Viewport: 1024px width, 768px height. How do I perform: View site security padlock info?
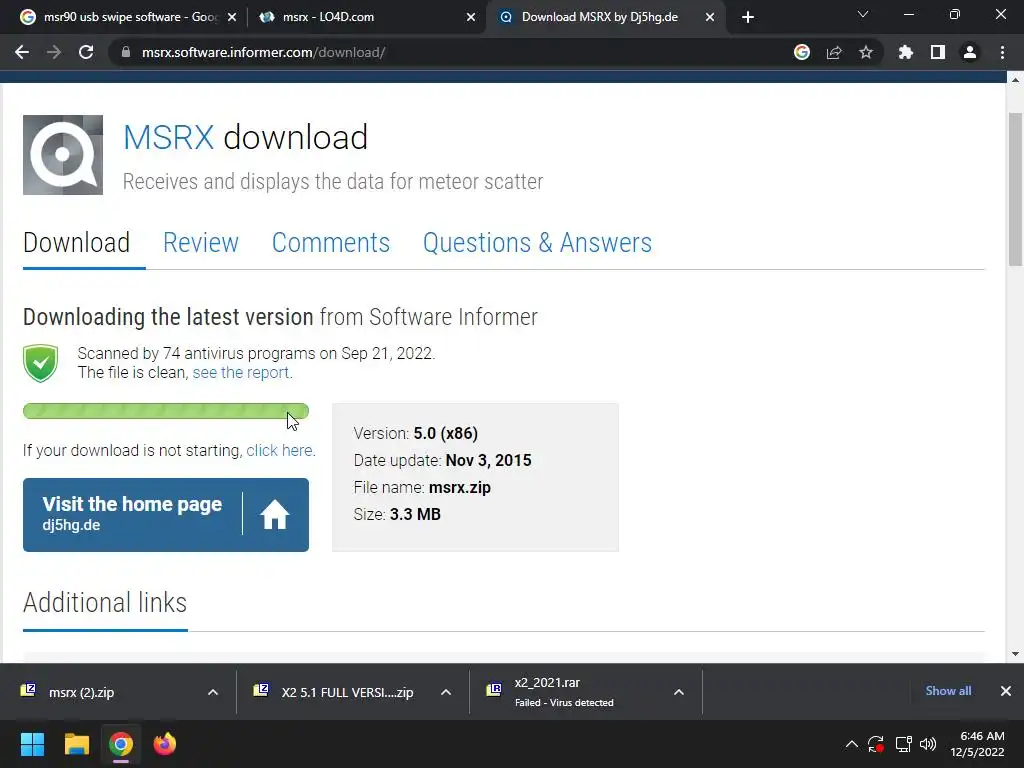point(126,52)
